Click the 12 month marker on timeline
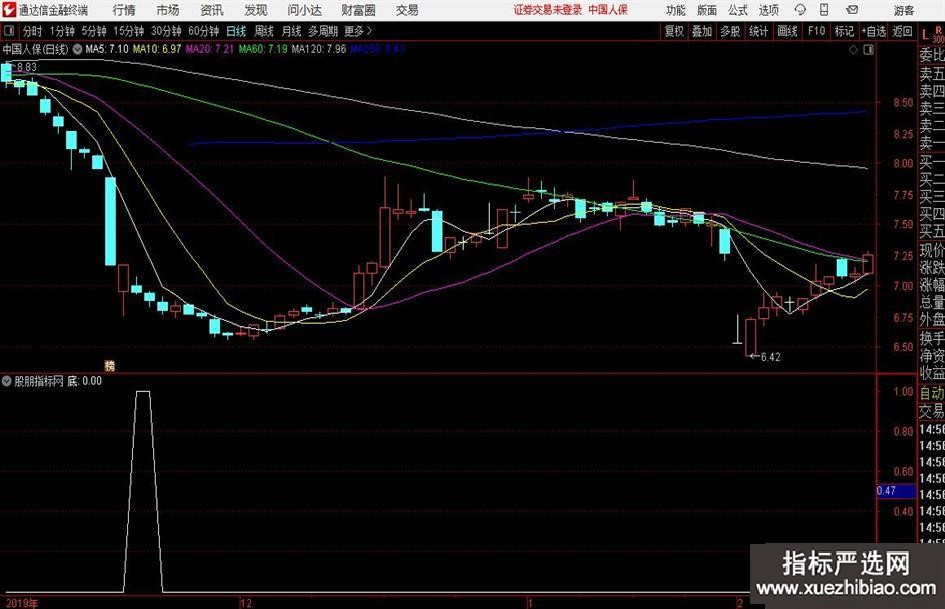This screenshot has width=945, height=609. tap(245, 603)
